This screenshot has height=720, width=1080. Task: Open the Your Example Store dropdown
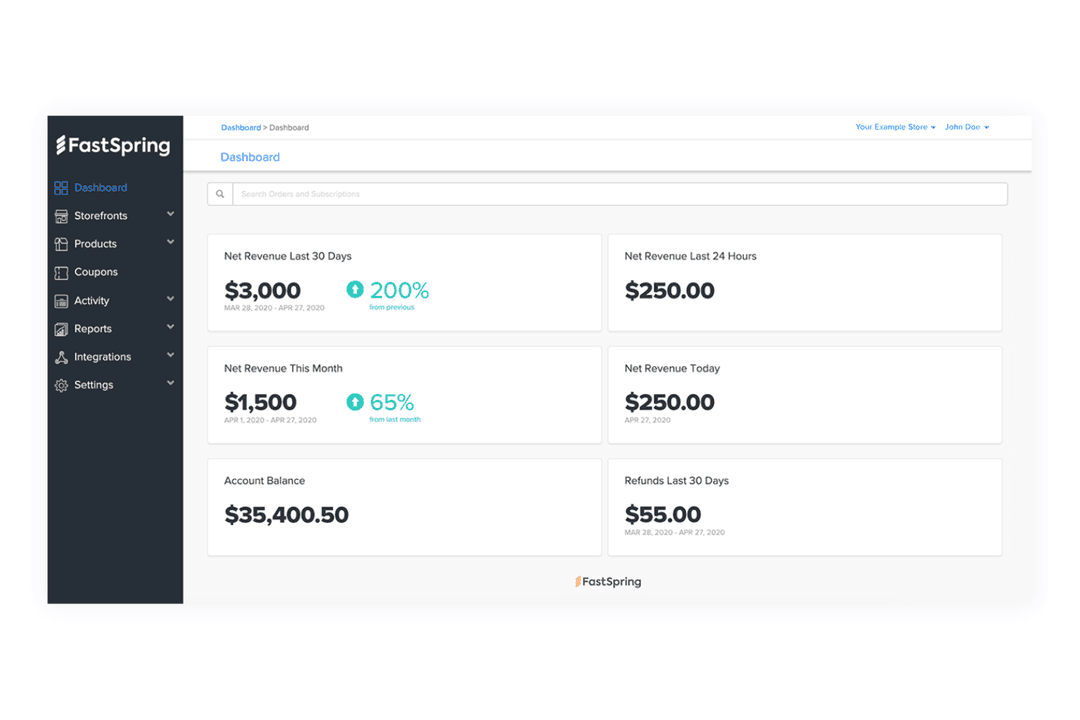(x=895, y=127)
